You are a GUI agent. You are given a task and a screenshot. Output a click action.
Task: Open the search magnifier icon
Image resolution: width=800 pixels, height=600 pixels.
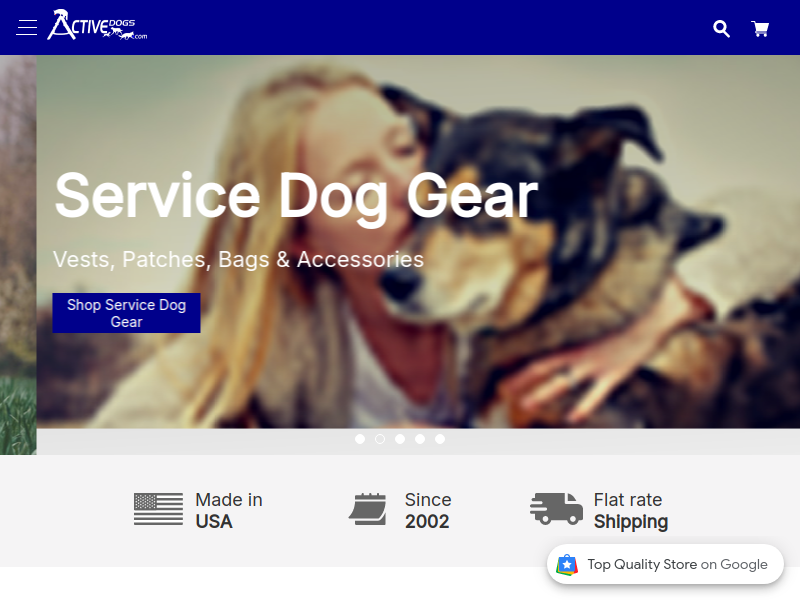click(721, 29)
